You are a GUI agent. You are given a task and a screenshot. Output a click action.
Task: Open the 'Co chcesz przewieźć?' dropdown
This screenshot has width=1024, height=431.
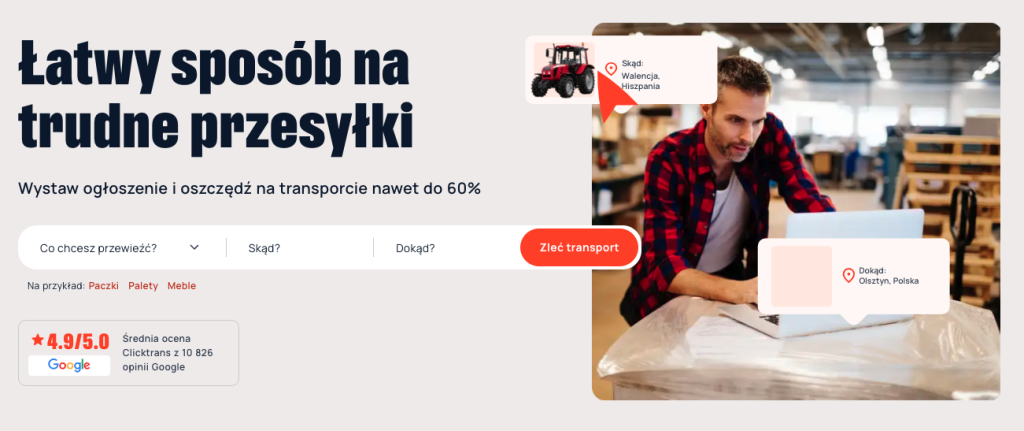pos(121,247)
